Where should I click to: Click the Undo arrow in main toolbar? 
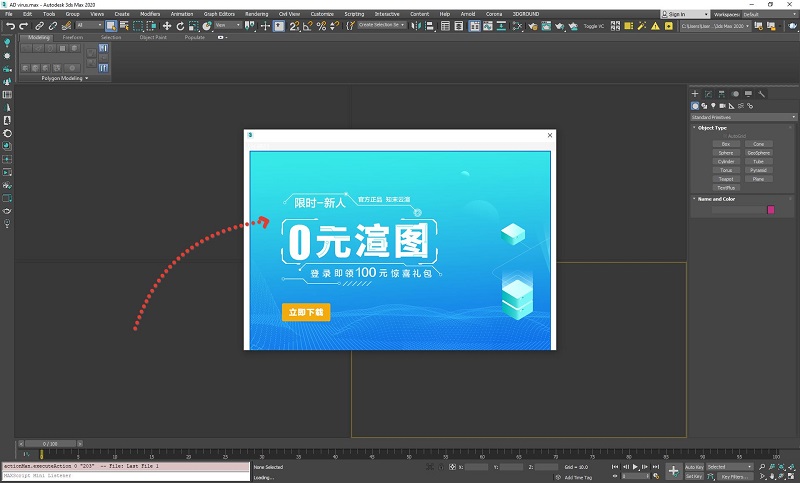coord(9,25)
